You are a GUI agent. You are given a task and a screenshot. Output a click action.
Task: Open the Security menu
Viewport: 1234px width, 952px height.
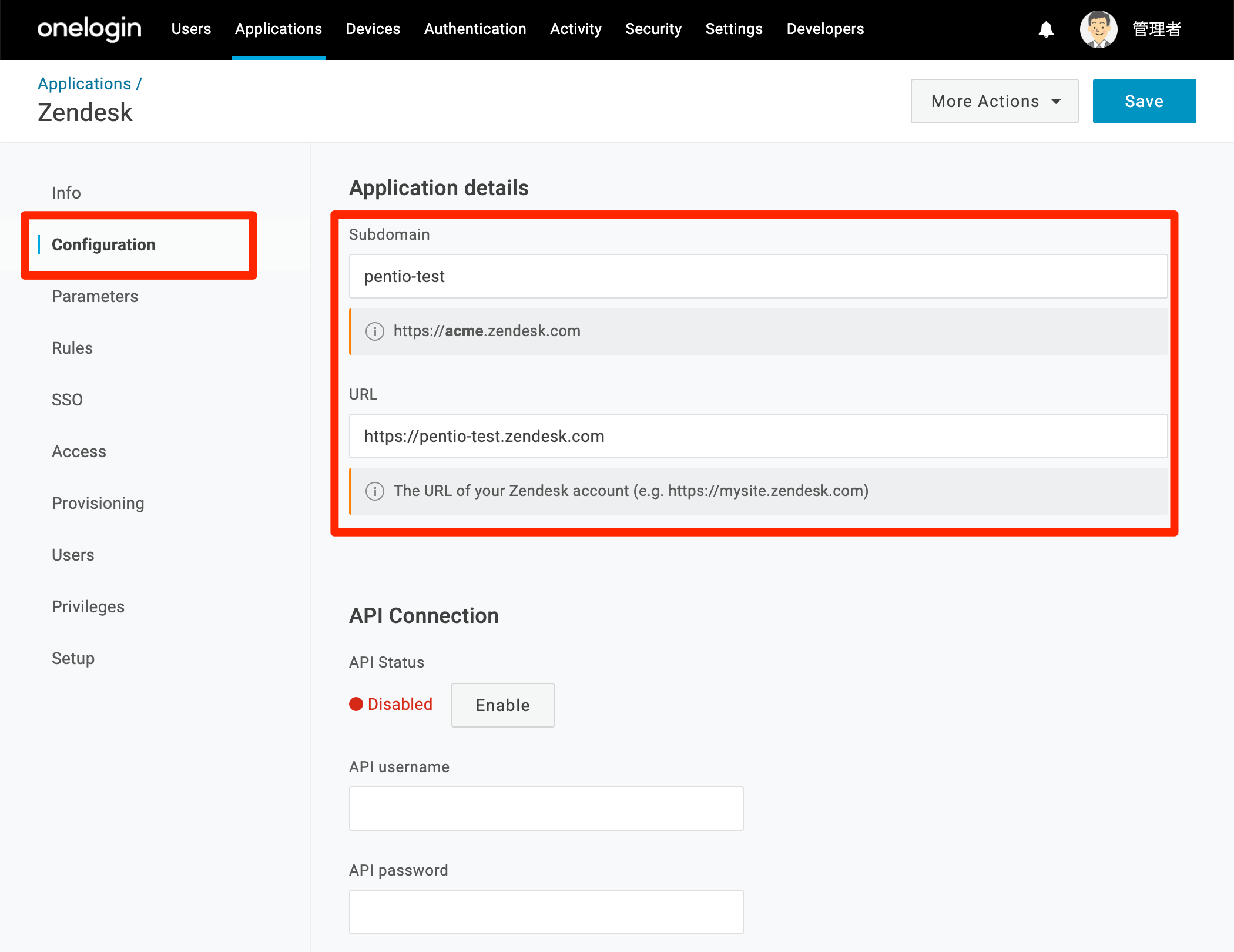[653, 29]
